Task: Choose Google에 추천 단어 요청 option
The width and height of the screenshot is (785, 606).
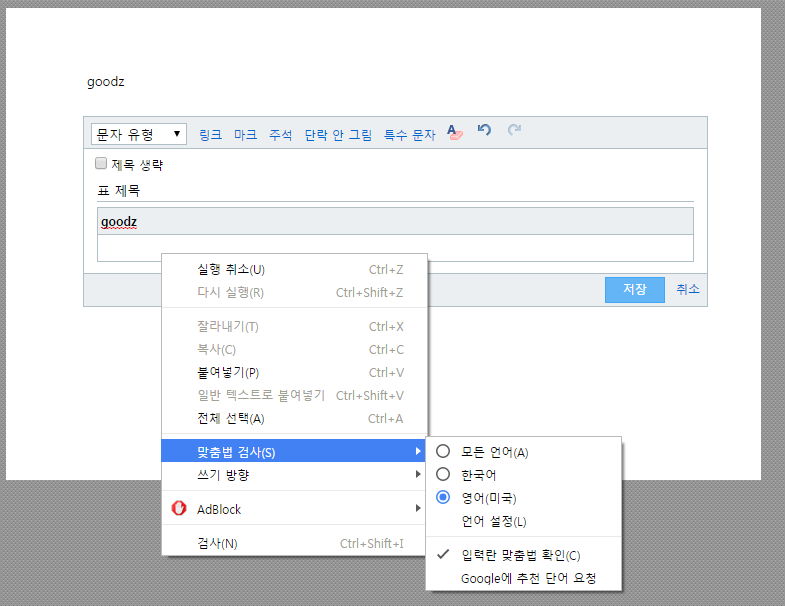Action: point(523,578)
